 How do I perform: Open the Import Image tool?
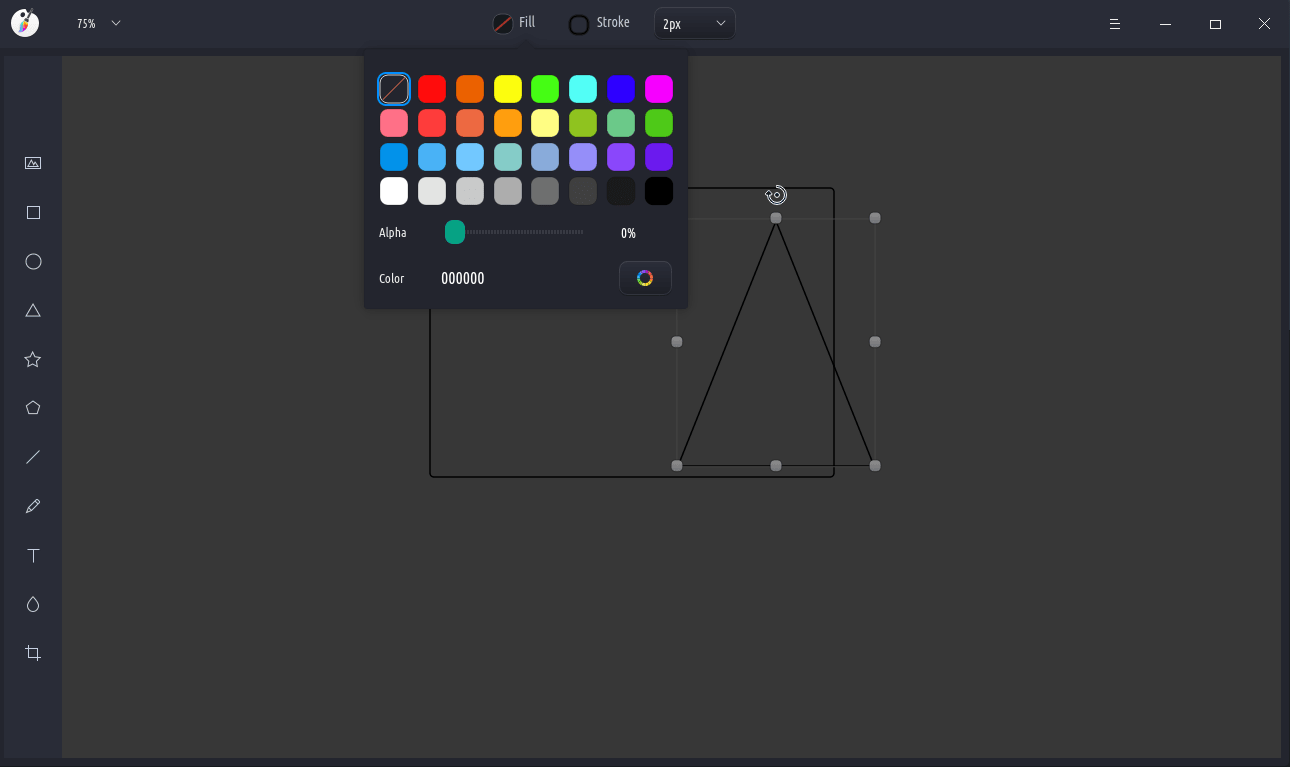(x=33, y=163)
